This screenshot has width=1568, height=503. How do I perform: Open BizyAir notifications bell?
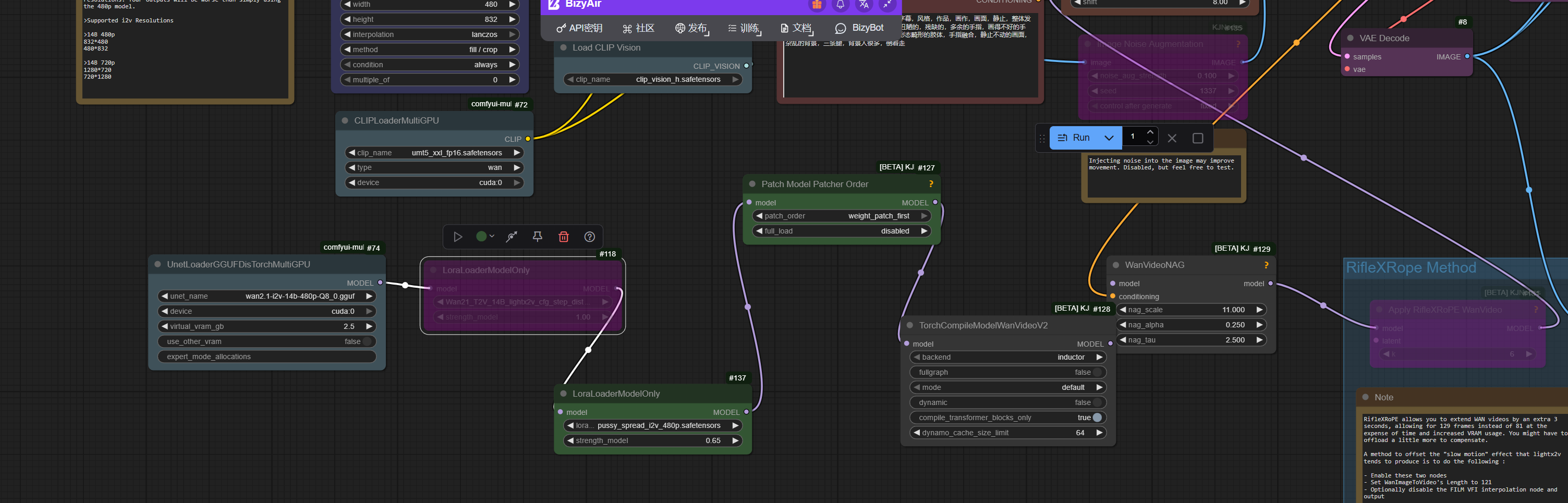(840, 4)
